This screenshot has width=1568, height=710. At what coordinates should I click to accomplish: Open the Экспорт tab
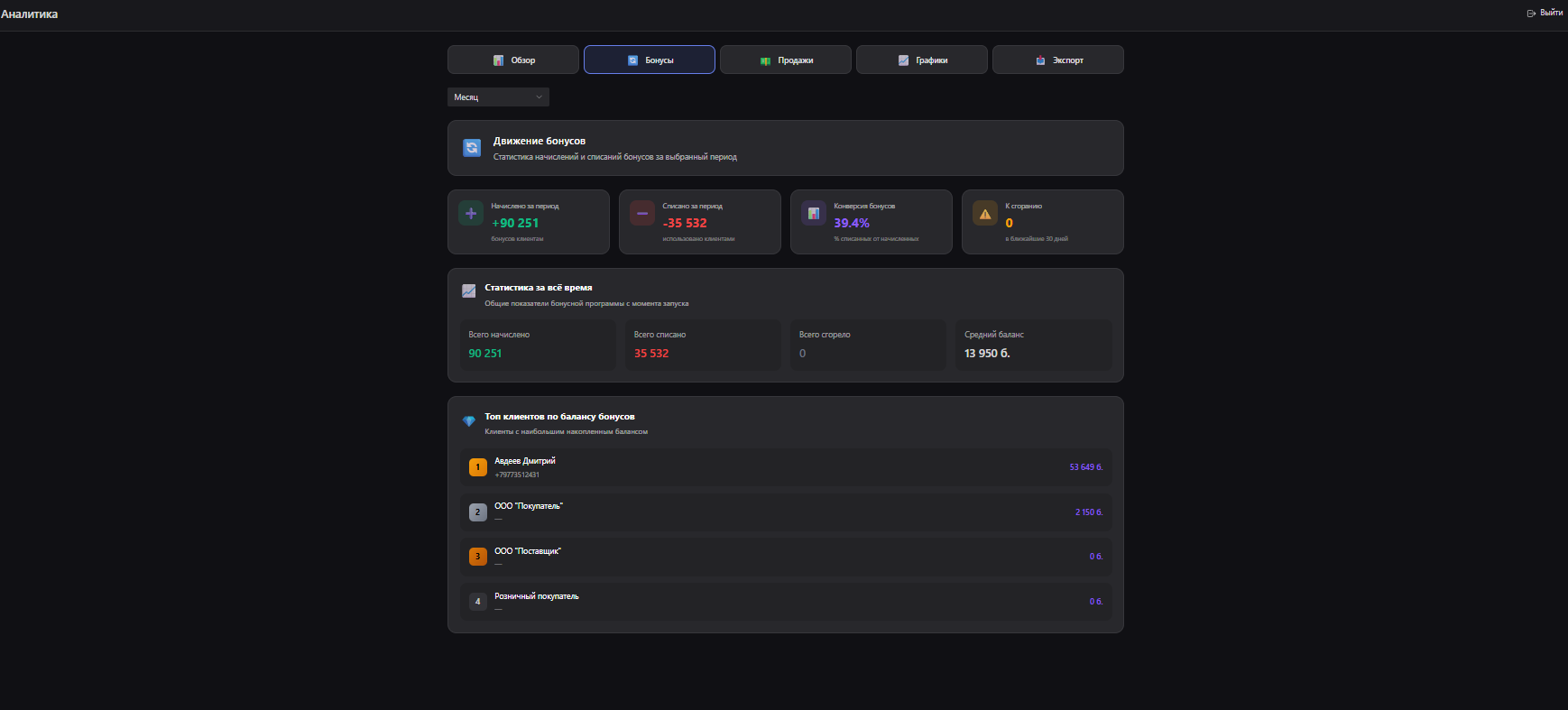pyautogui.click(x=1058, y=60)
